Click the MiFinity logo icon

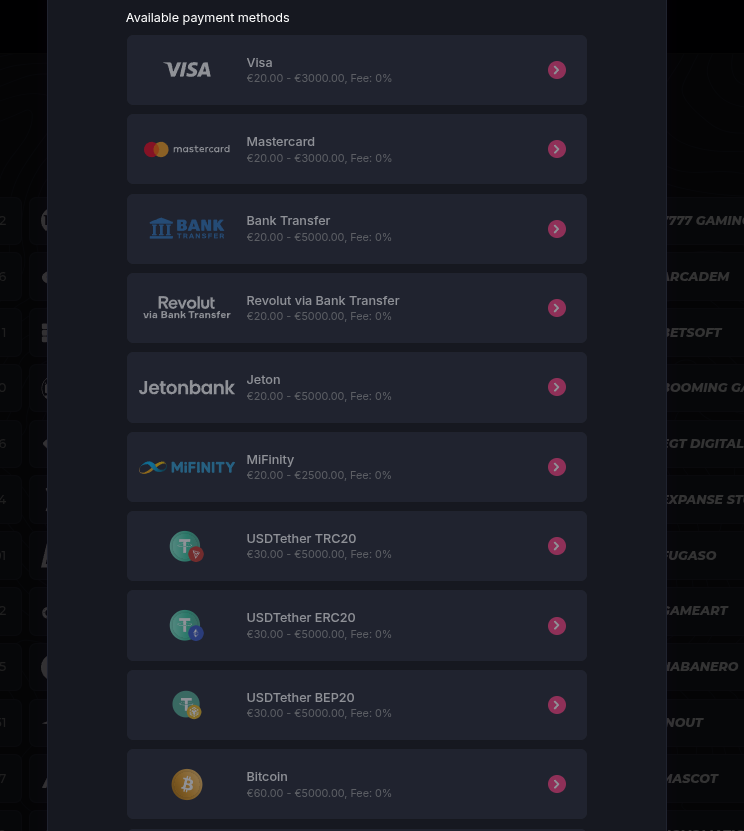[187, 467]
